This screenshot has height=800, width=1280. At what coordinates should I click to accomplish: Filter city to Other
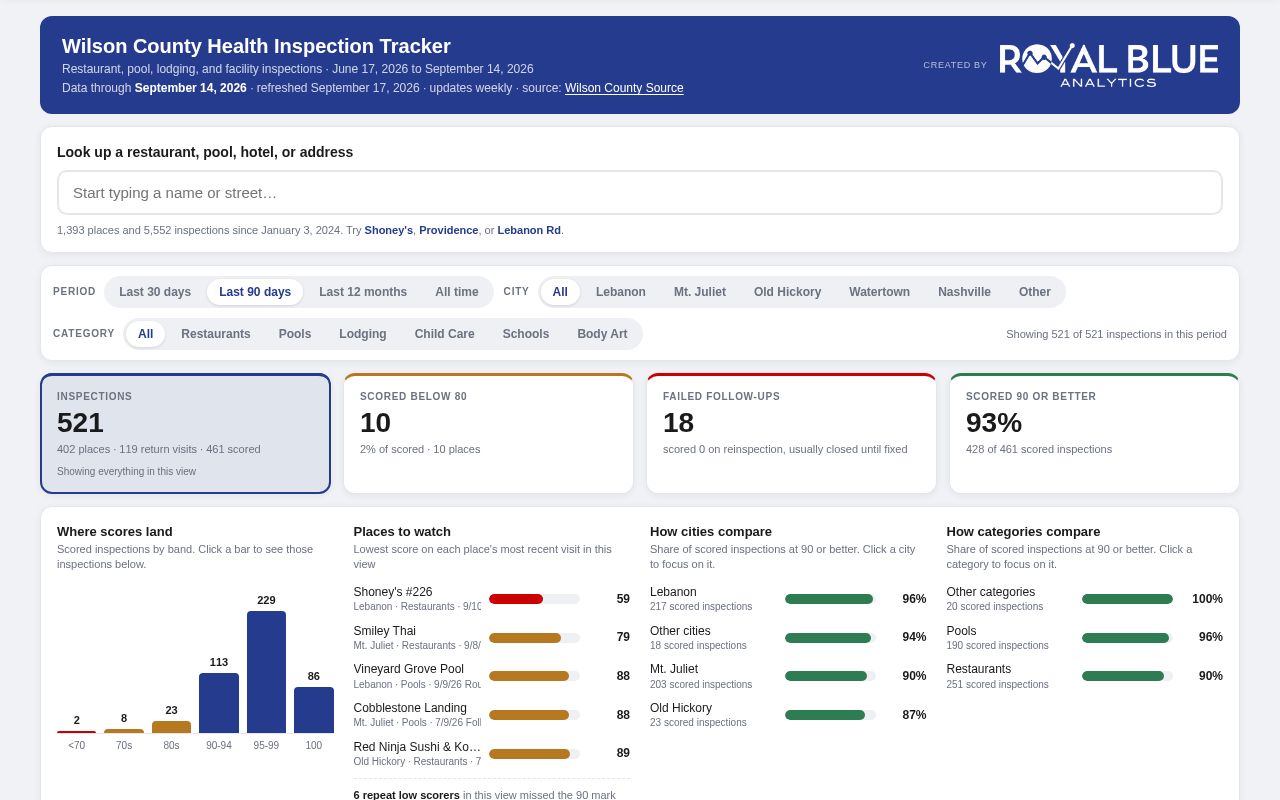pos(1035,292)
